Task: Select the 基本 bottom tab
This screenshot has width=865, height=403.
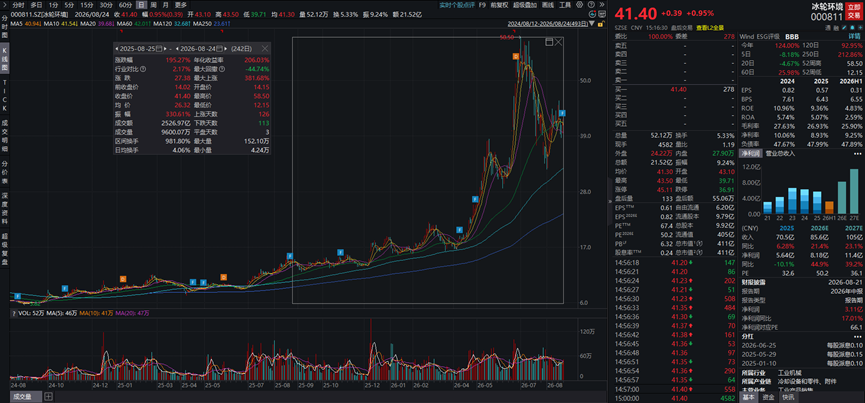Action: 749,397
